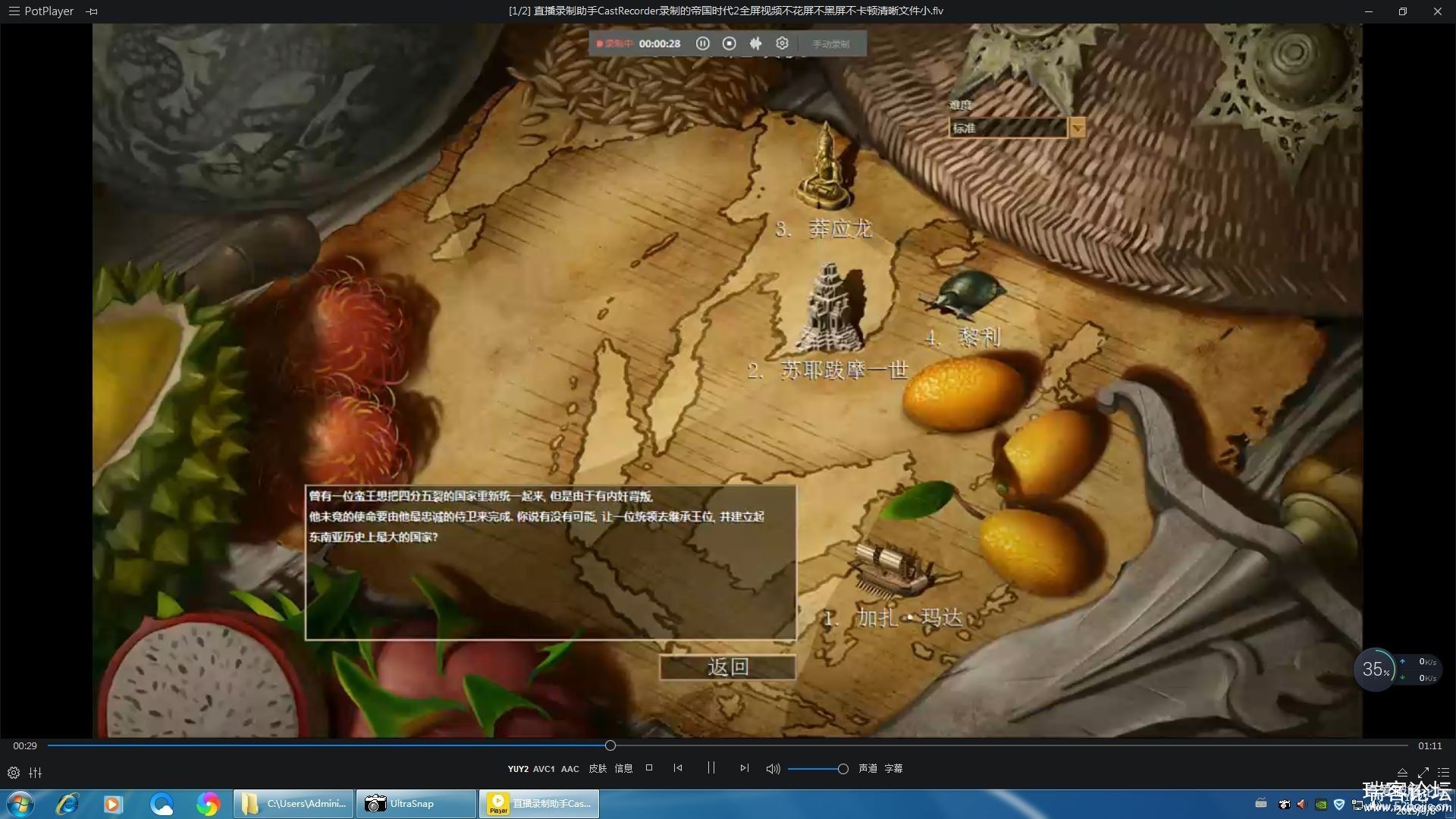The width and height of the screenshot is (1456, 819).
Task: Click the audio waveform icon in recorder overlay
Action: (755, 44)
